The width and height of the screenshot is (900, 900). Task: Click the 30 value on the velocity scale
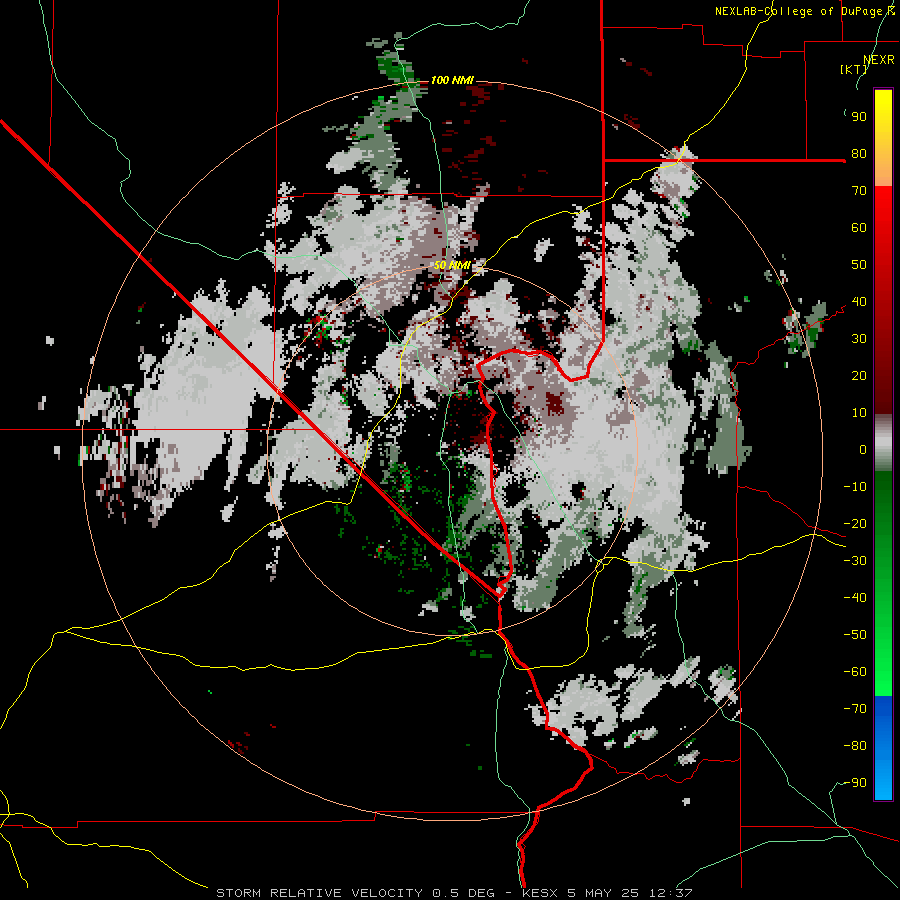(859, 339)
